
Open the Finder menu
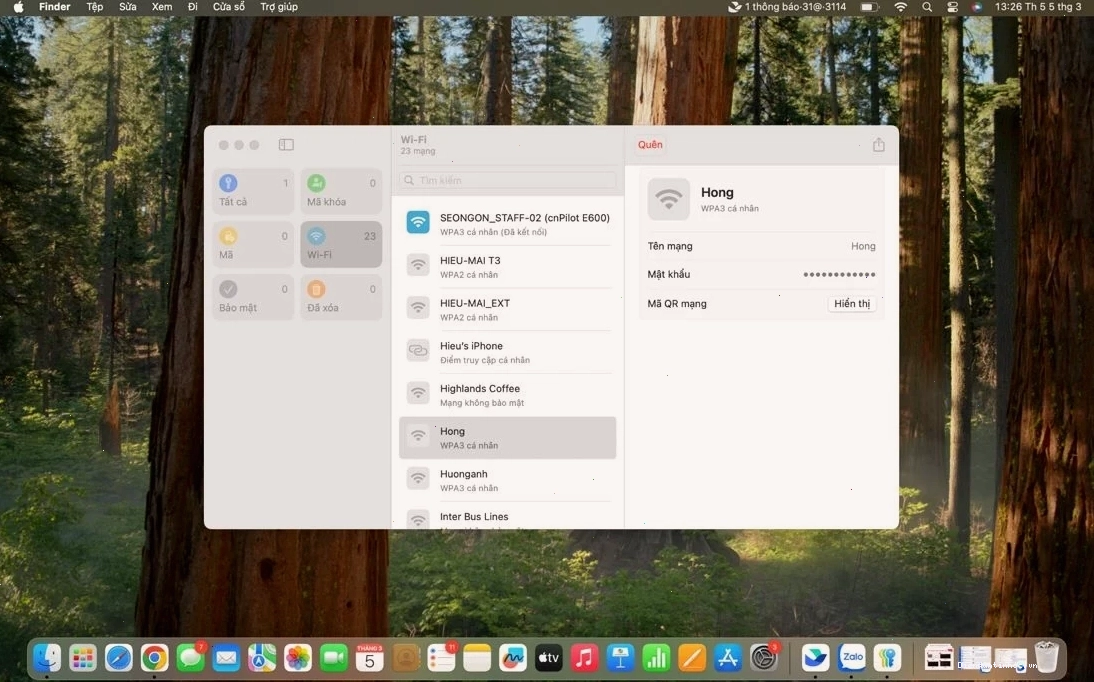click(54, 7)
